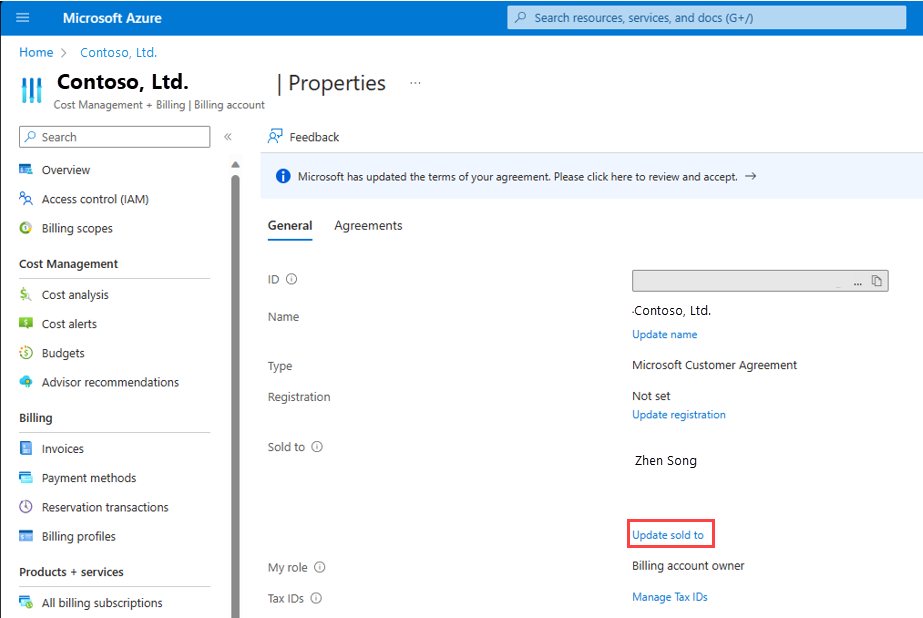Click the 'Zhen Song' sold-to value
The height and width of the screenshot is (618, 923).
pos(666,460)
